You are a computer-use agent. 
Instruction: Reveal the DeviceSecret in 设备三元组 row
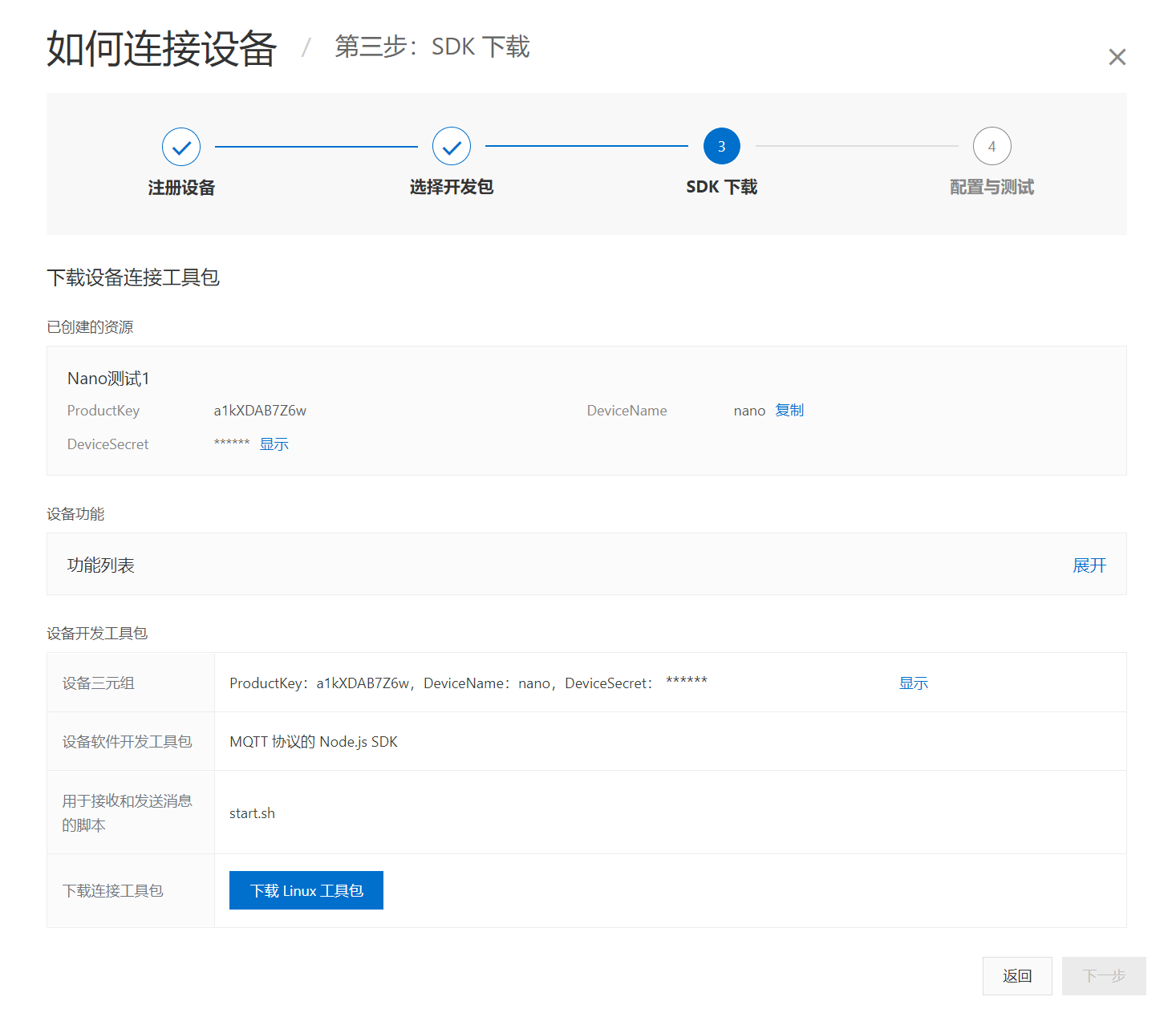coord(913,683)
